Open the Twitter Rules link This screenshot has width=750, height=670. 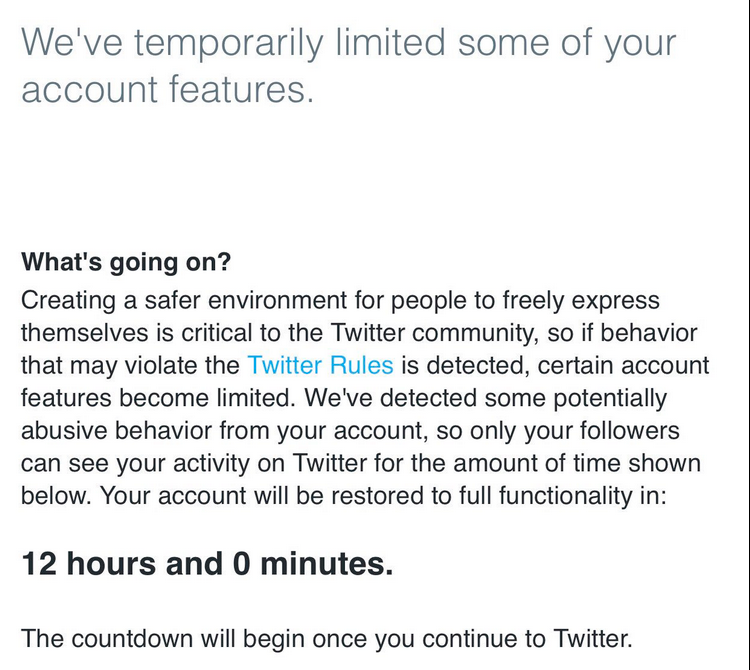pyautogui.click(x=320, y=365)
